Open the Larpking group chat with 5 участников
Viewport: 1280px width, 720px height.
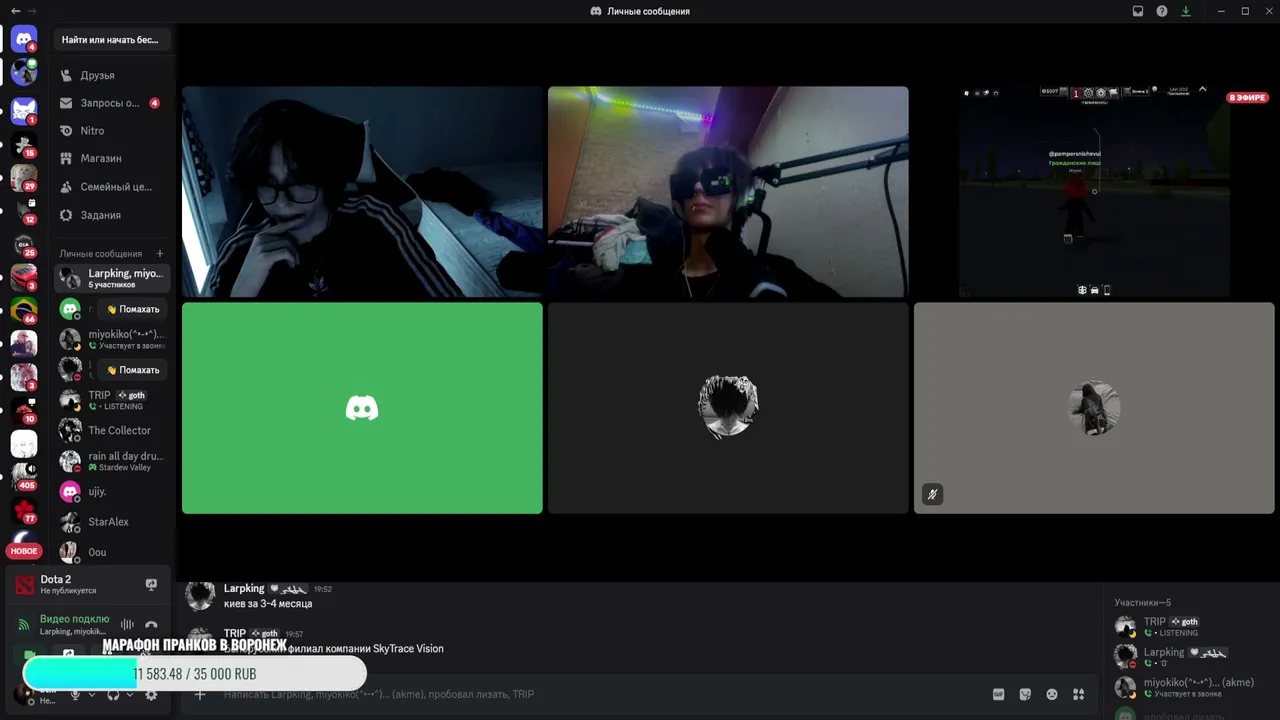click(112, 278)
